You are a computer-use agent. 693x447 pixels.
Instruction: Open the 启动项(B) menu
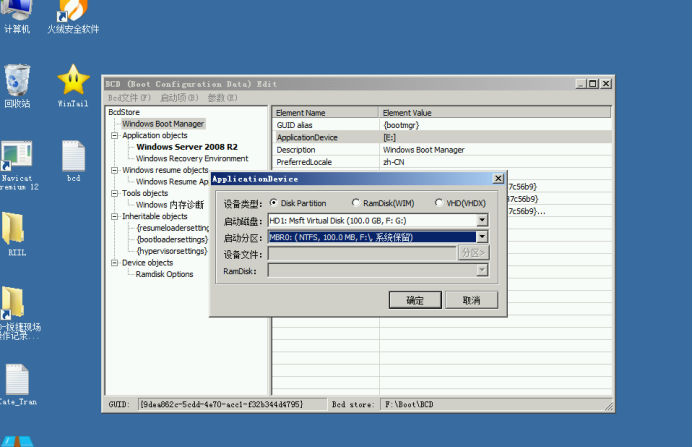click(x=177, y=98)
